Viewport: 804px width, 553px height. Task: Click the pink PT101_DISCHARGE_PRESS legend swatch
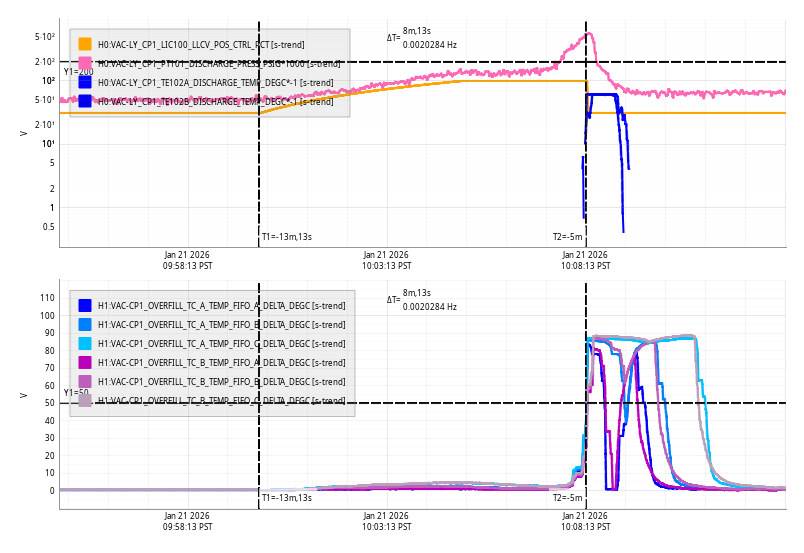(85, 63)
